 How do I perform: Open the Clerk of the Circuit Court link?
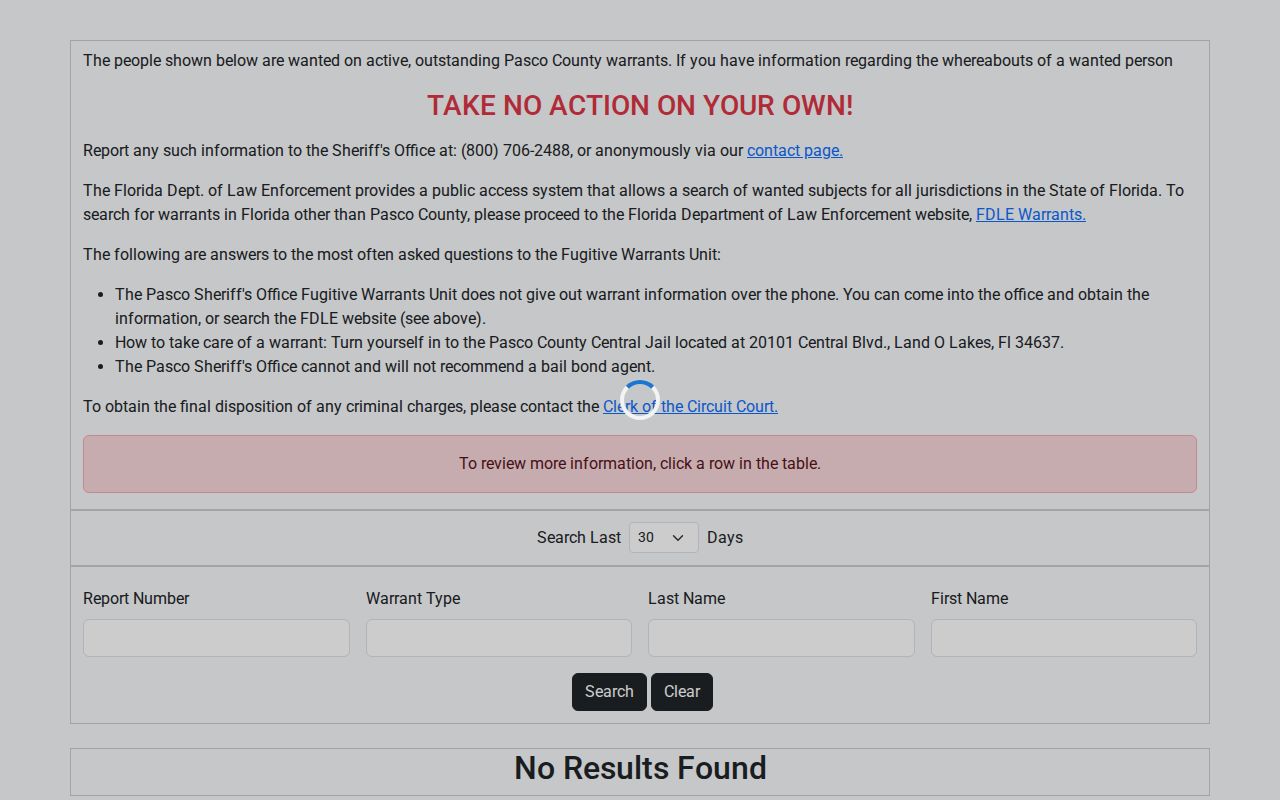[690, 406]
